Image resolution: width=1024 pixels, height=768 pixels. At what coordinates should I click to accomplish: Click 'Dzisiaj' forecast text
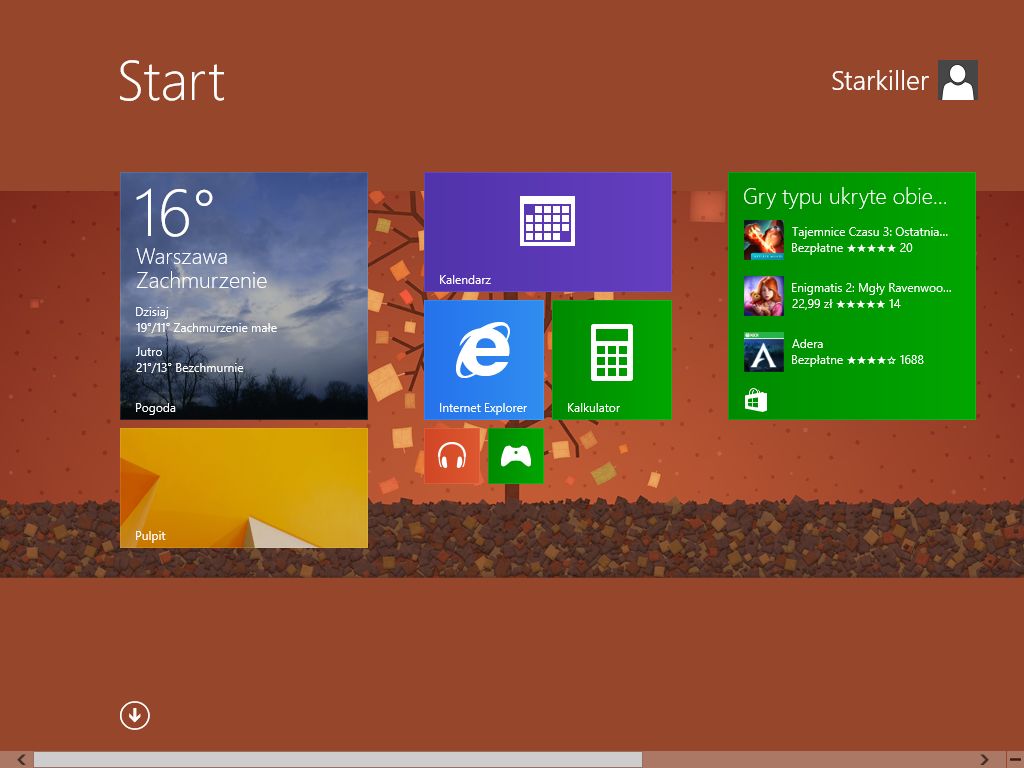[x=152, y=312]
